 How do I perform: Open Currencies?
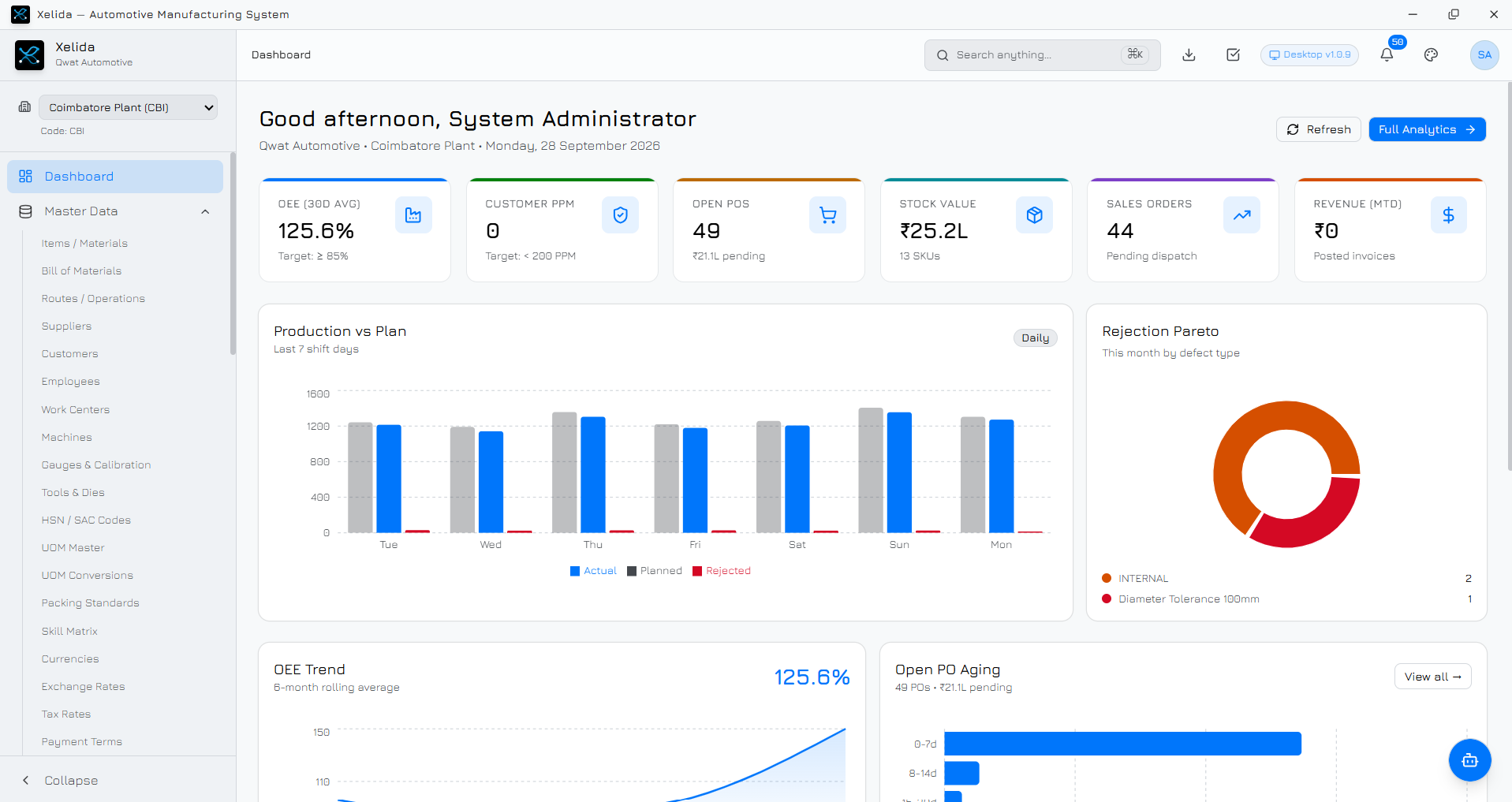tap(70, 659)
